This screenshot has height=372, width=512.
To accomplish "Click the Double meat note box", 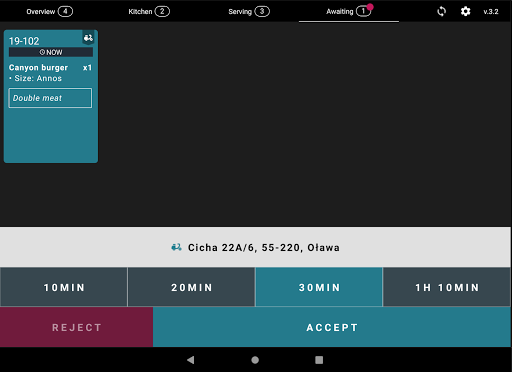I will pos(50,98).
